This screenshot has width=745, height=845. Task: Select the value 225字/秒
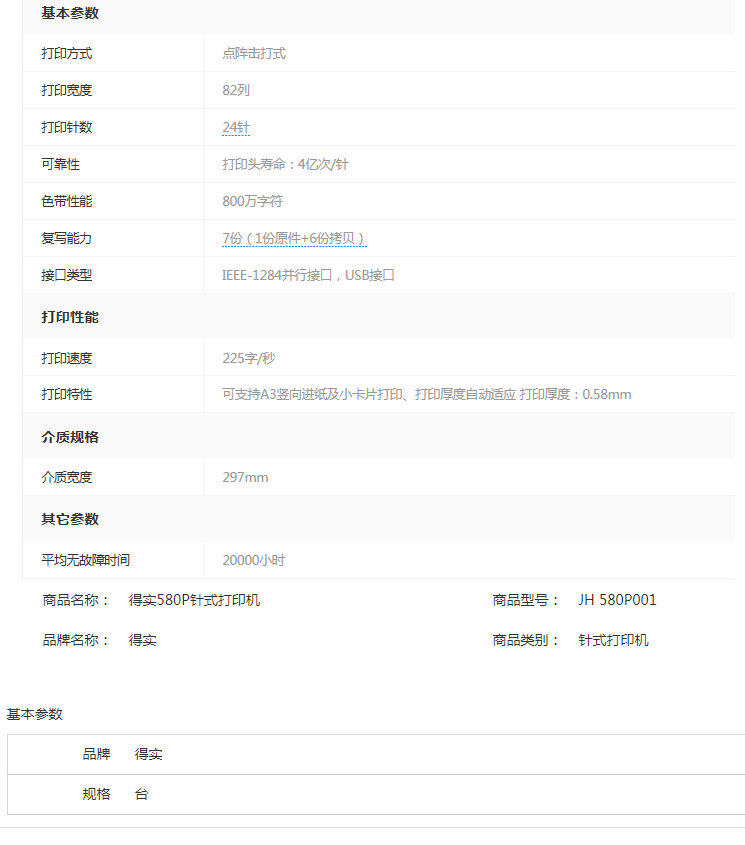click(x=249, y=358)
